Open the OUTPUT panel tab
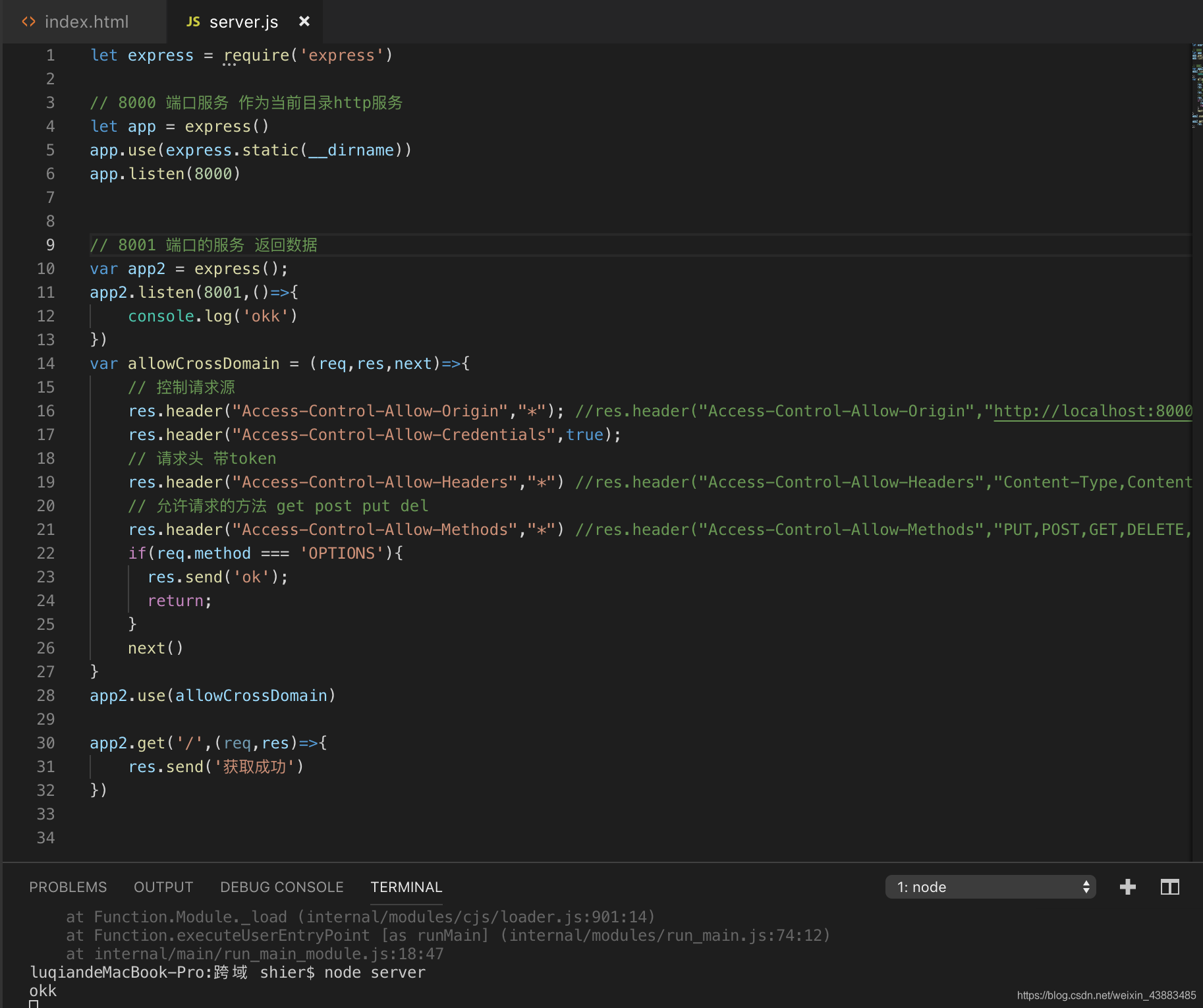 pyautogui.click(x=163, y=887)
